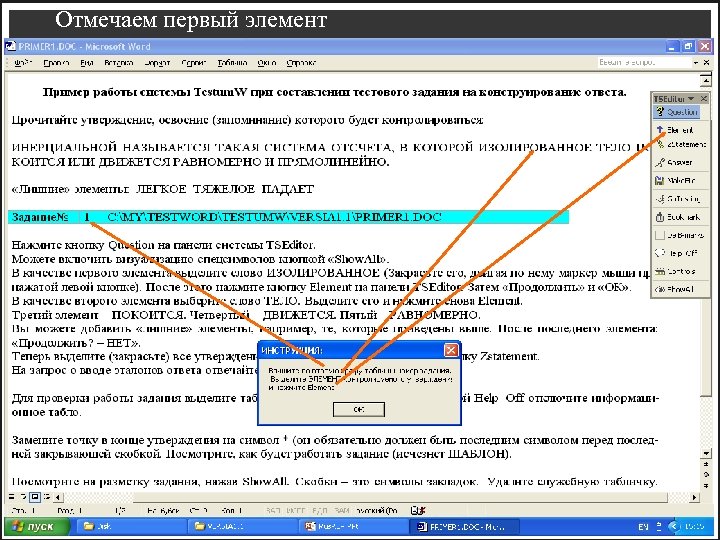Viewport: 720px width, 540px height.
Task: Click the word ПАДАЕТ among extra elements
Action: click(x=288, y=189)
